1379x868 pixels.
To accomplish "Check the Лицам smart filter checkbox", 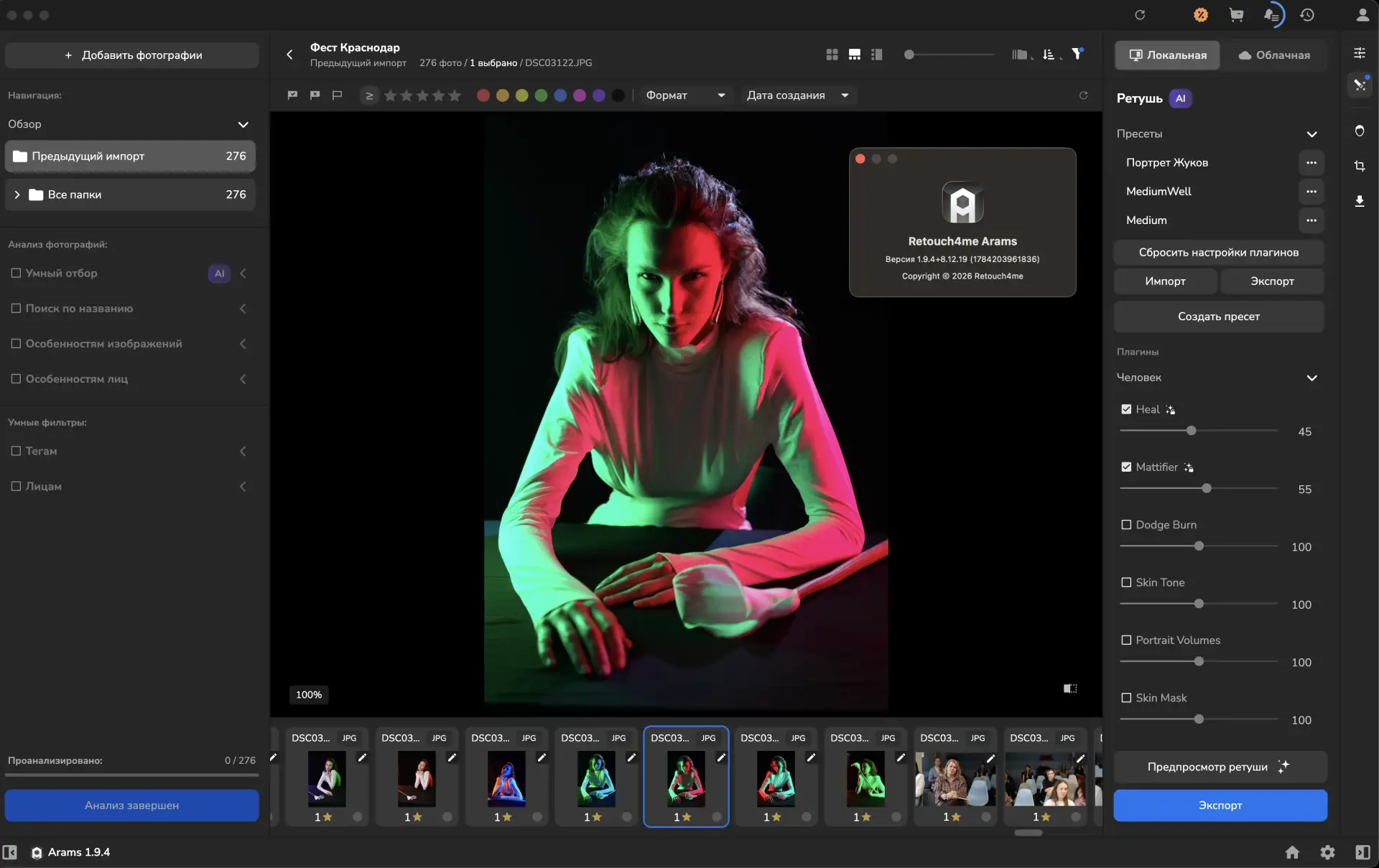I will [x=16, y=486].
